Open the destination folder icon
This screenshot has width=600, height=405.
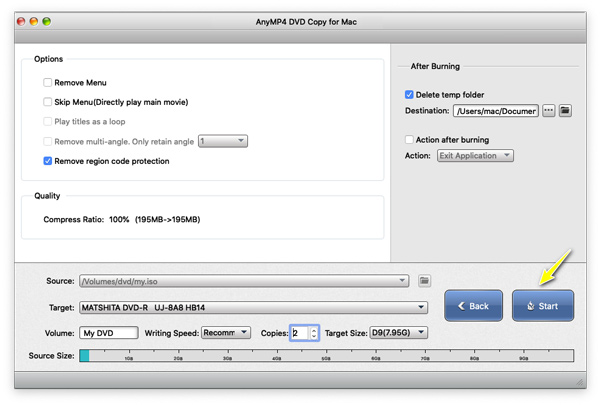point(565,110)
